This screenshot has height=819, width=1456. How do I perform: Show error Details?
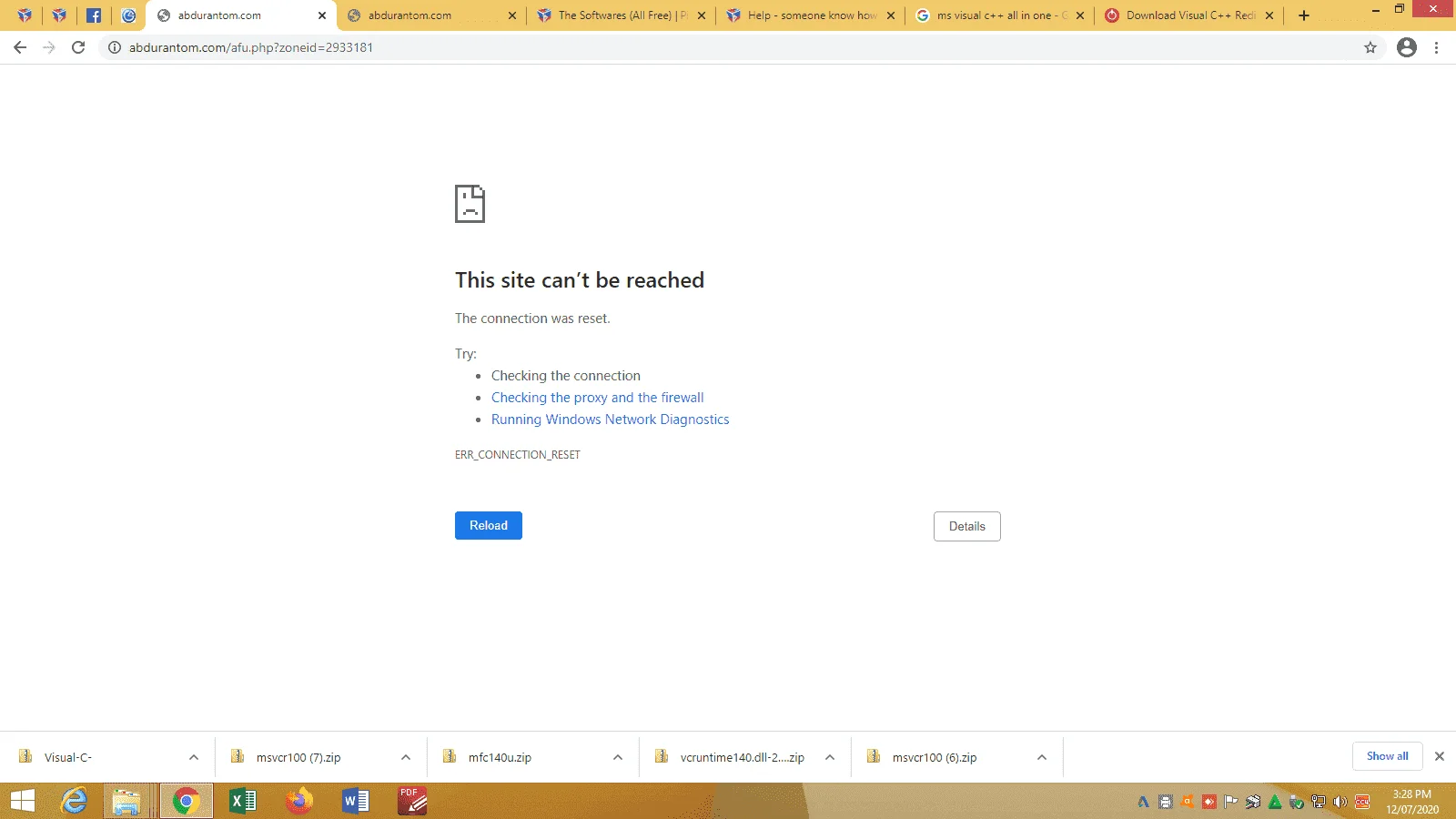click(x=967, y=526)
